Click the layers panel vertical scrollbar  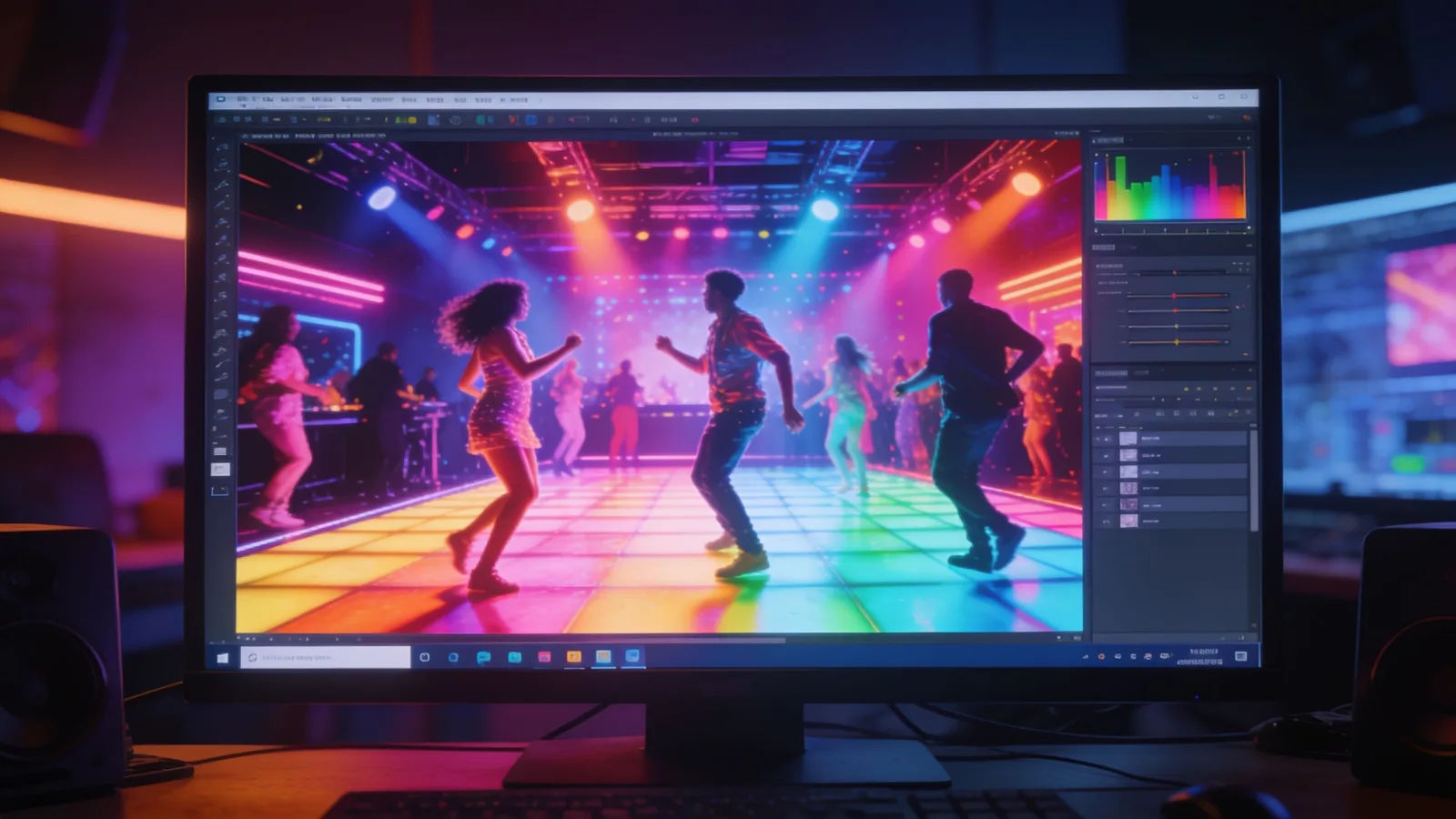[x=1254, y=480]
